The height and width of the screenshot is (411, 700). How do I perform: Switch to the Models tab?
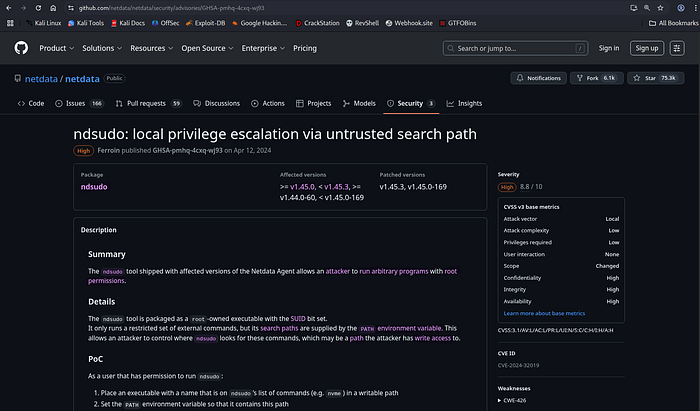[359, 104]
